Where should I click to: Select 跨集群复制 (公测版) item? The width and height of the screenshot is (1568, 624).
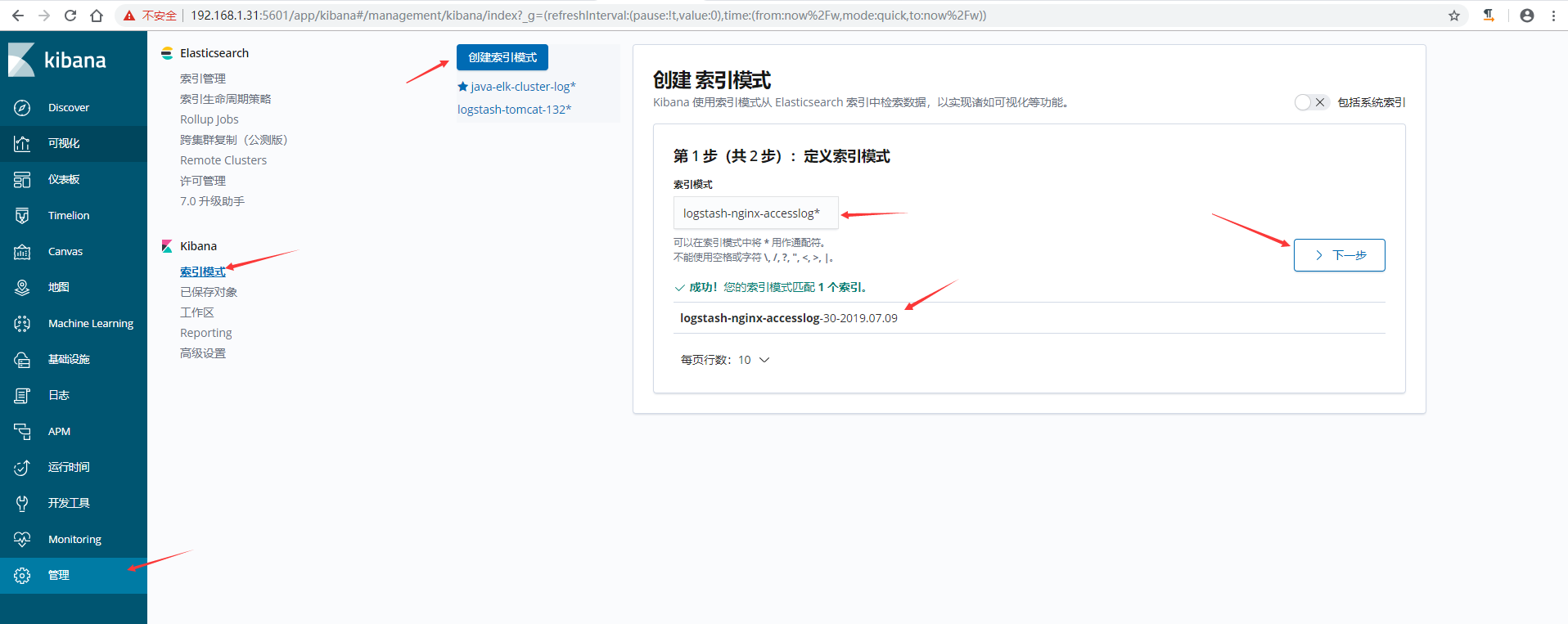pyautogui.click(x=234, y=140)
